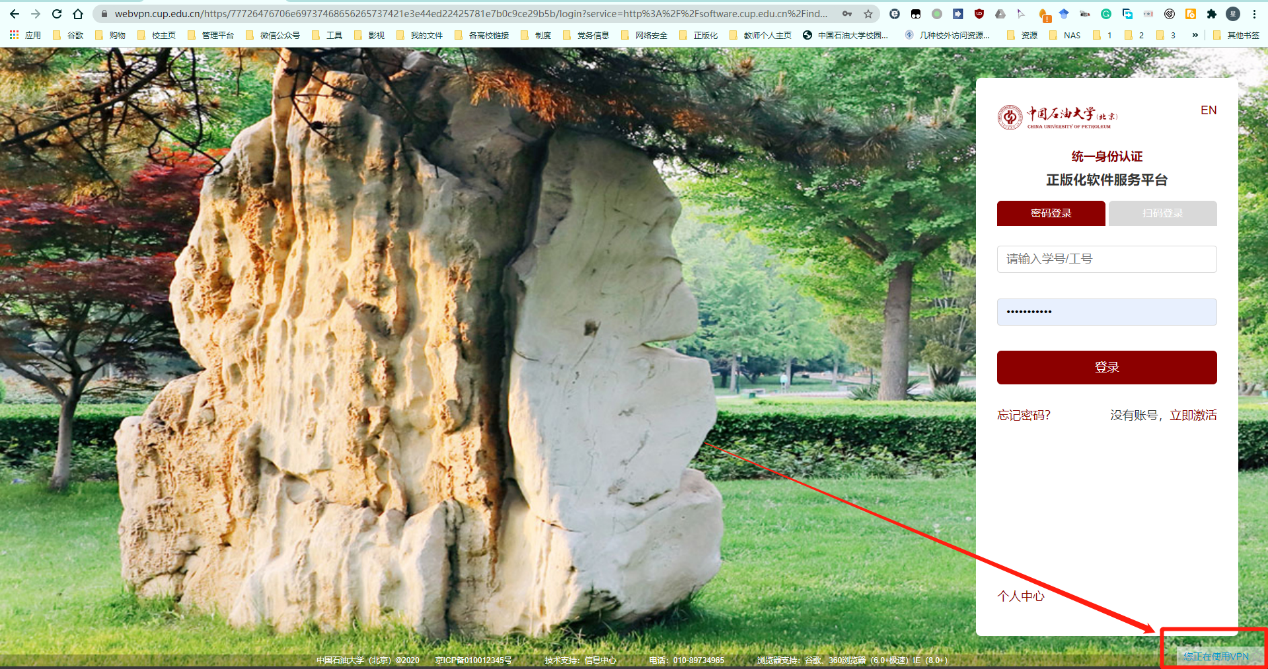
Task: Open Chrome's three-dot menu
Action: (1254, 14)
